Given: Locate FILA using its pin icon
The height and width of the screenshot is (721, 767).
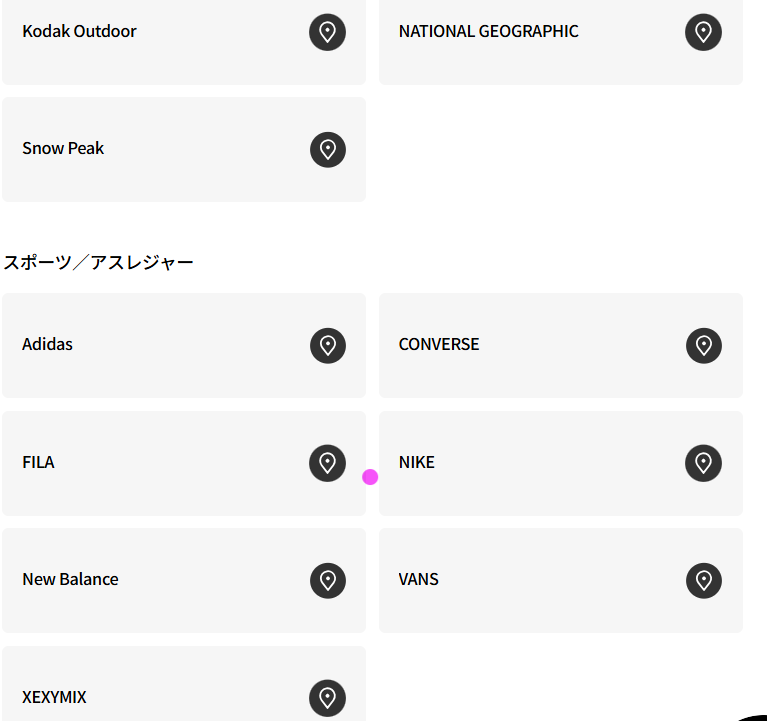Looking at the screenshot, I should pyautogui.click(x=327, y=463).
